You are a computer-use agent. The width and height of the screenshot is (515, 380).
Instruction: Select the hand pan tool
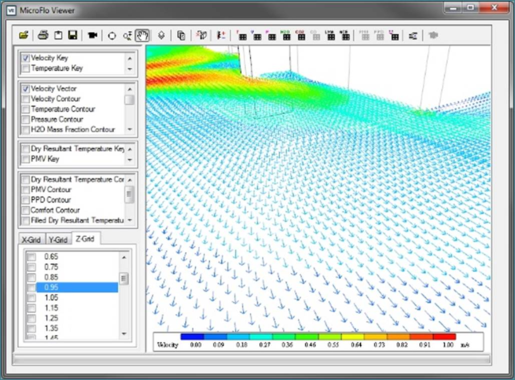click(x=142, y=35)
